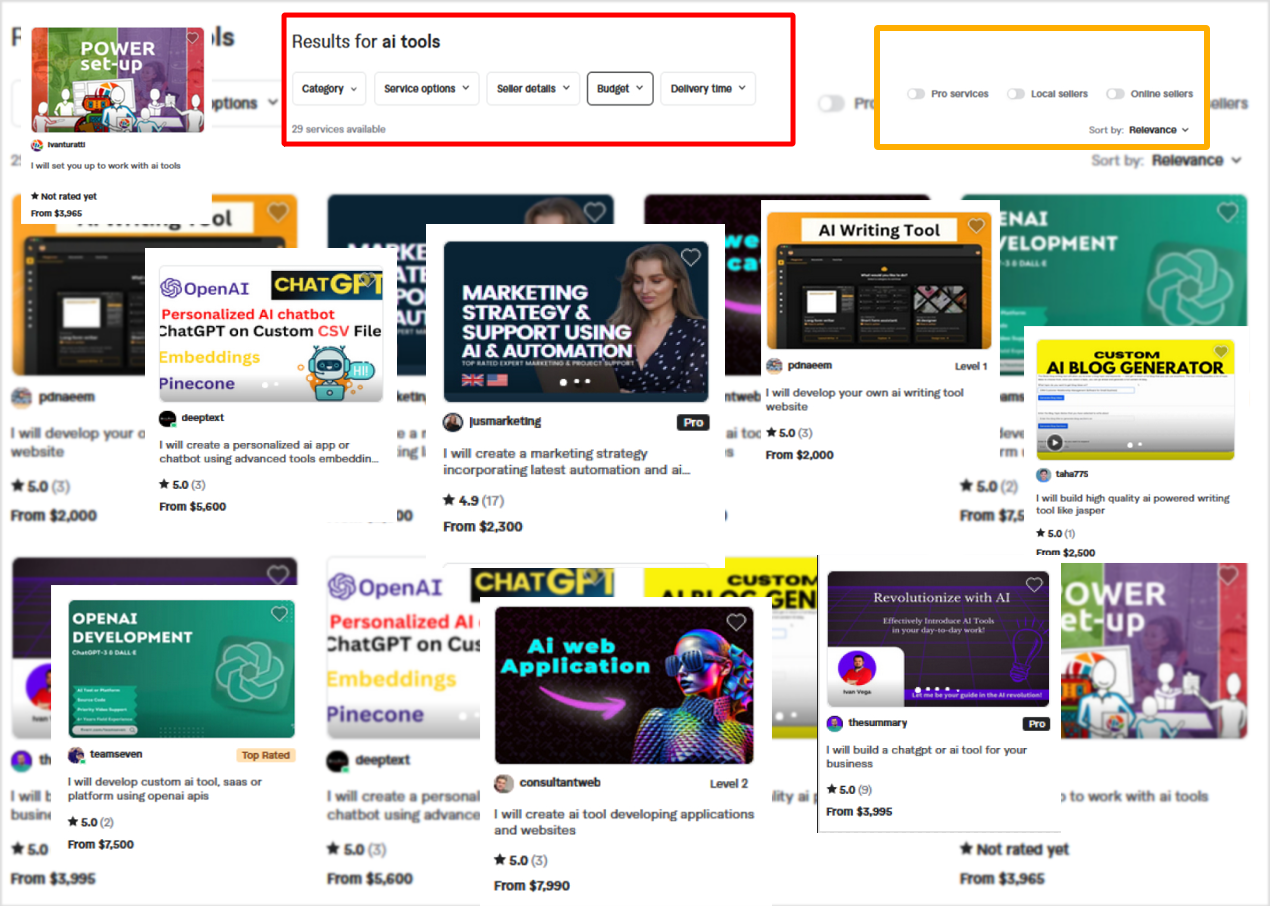
Task: Heart the Custom AI Blog Generator gig by taha775
Action: (x=1220, y=352)
